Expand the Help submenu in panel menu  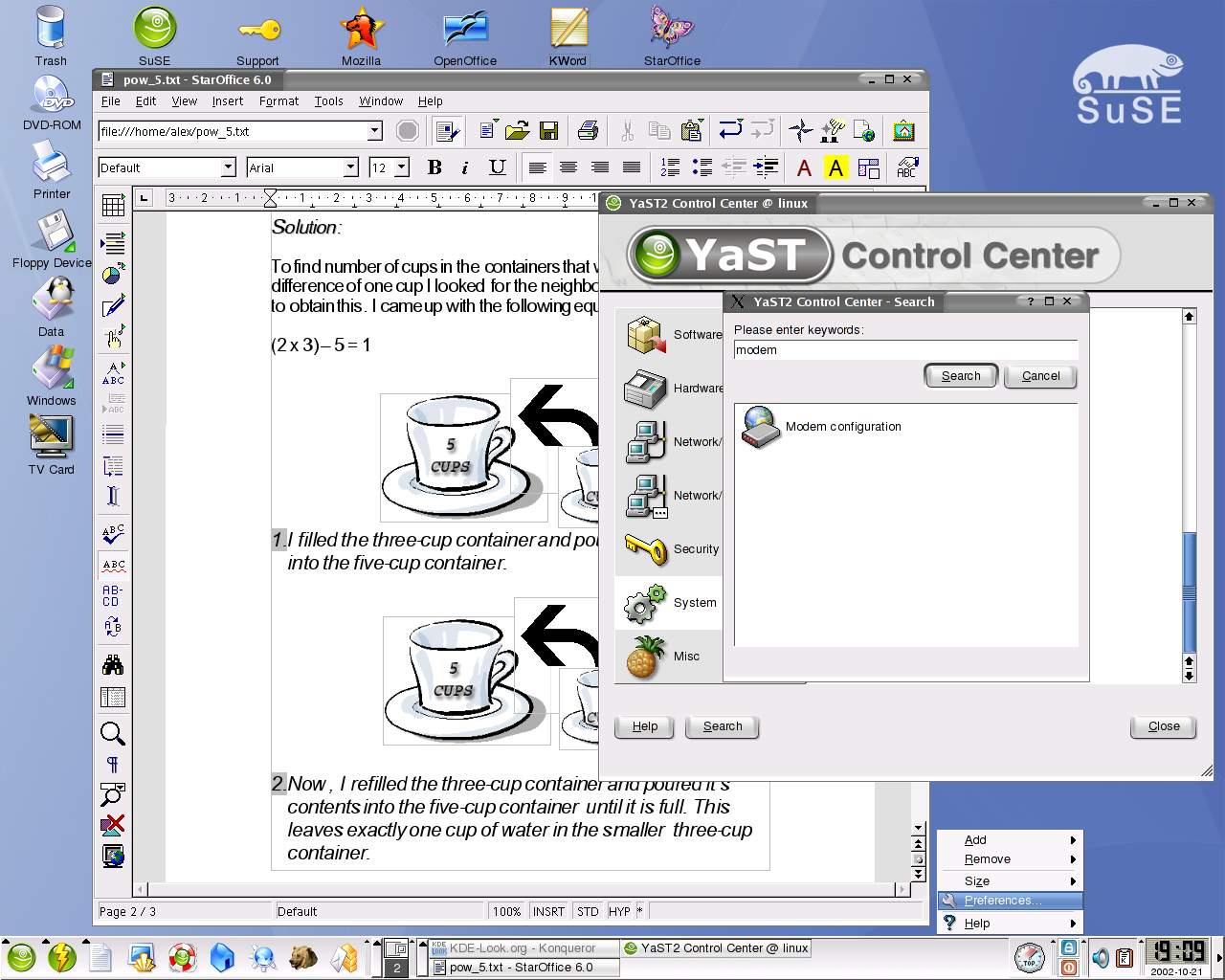coord(1010,924)
